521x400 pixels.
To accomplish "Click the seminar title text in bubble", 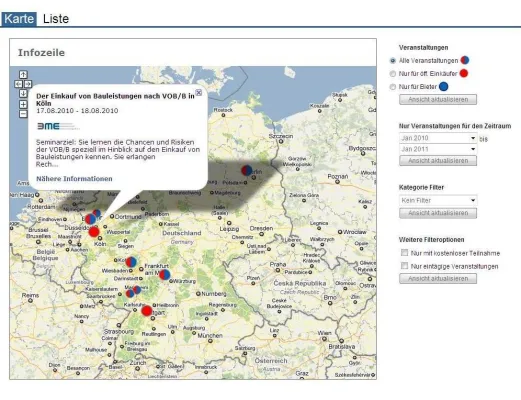I will 115,99.
